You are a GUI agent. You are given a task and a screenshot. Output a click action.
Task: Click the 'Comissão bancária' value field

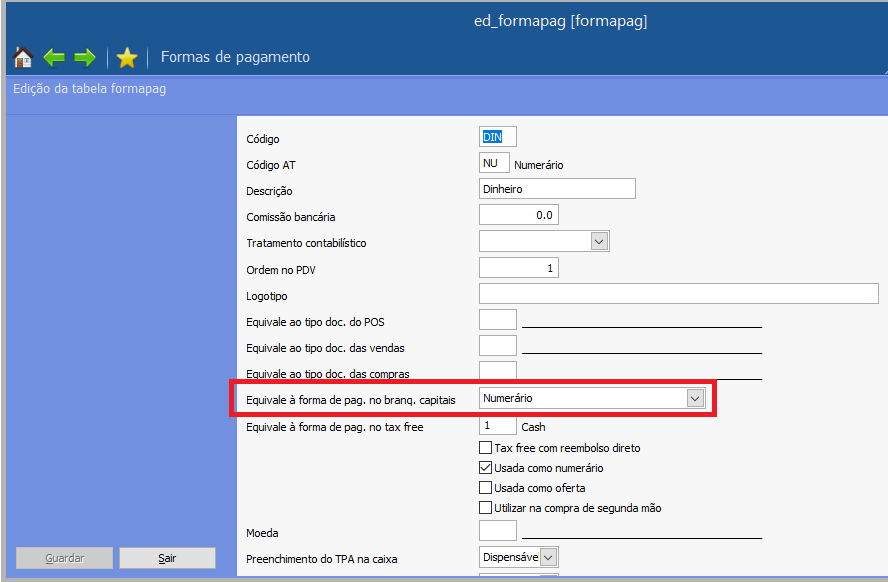coord(518,215)
